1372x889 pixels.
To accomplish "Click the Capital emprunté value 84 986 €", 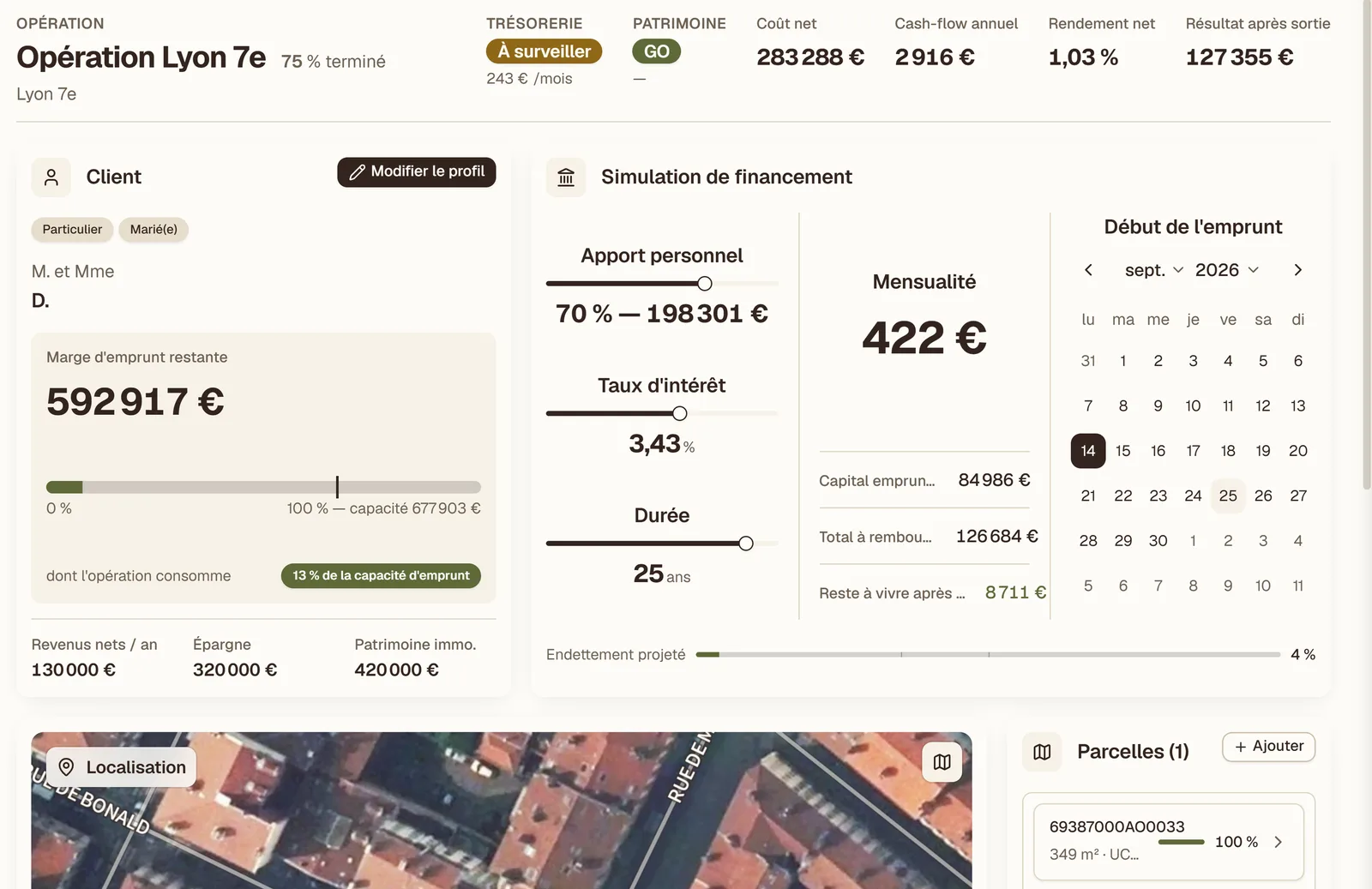I will [x=994, y=480].
